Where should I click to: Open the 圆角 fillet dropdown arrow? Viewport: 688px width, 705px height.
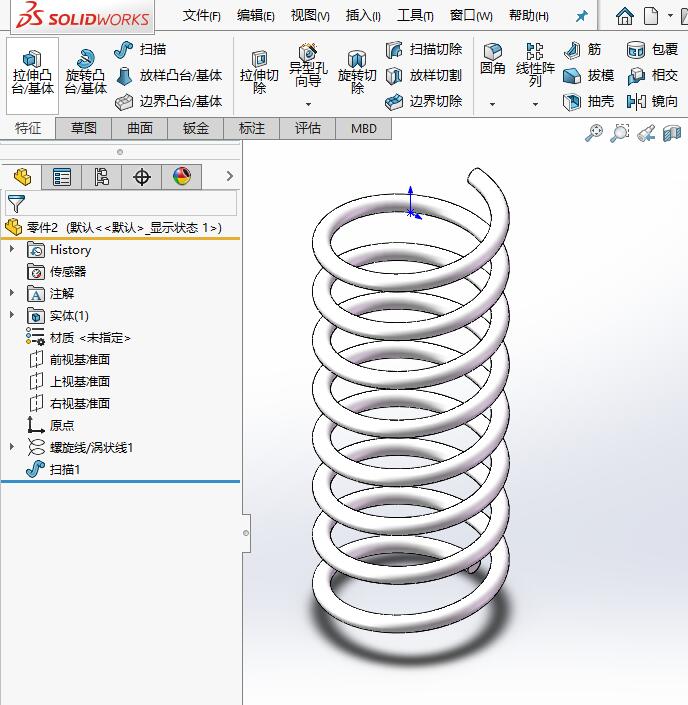pos(492,104)
